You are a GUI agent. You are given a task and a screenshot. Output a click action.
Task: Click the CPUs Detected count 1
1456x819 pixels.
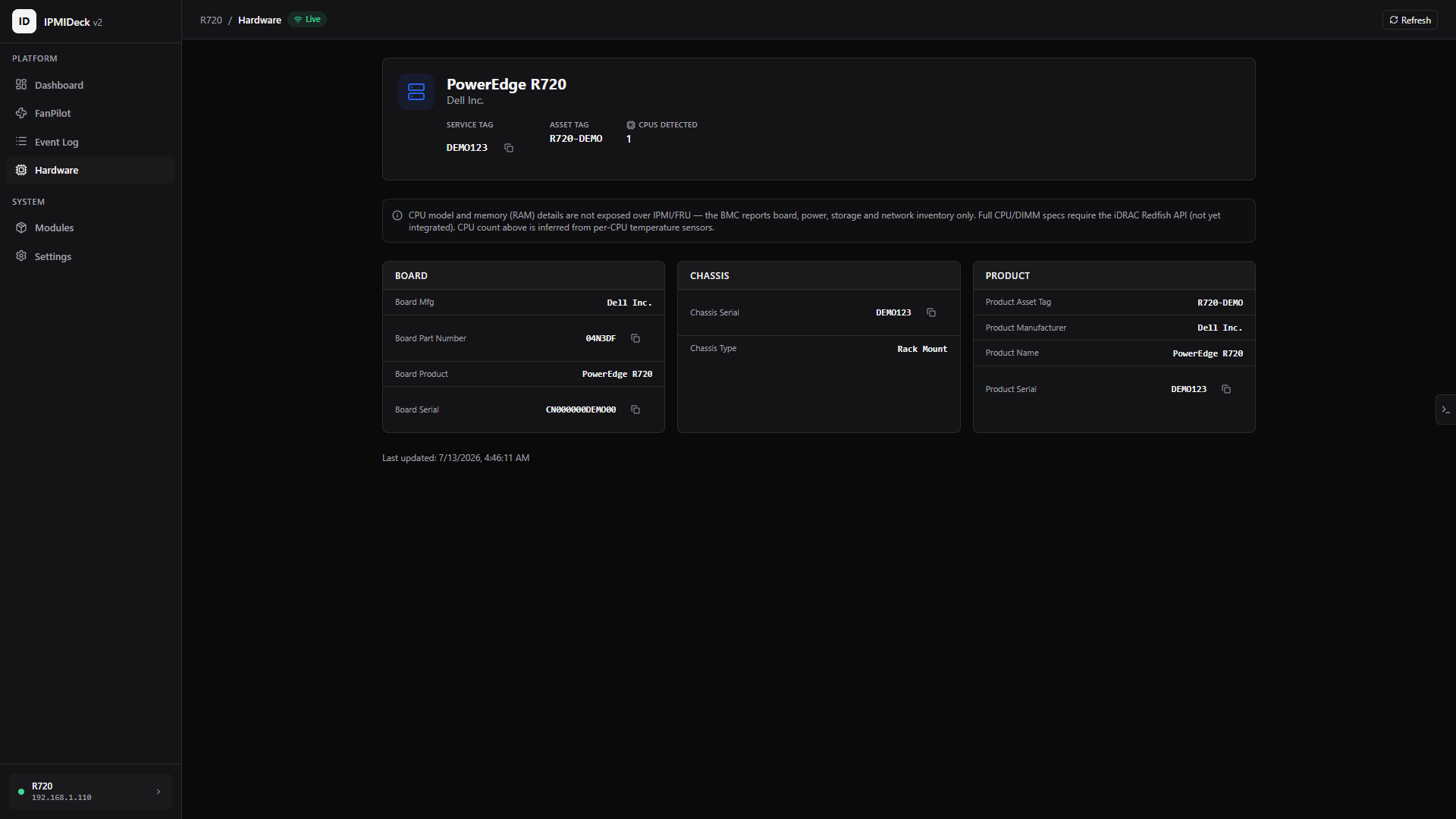(x=629, y=139)
